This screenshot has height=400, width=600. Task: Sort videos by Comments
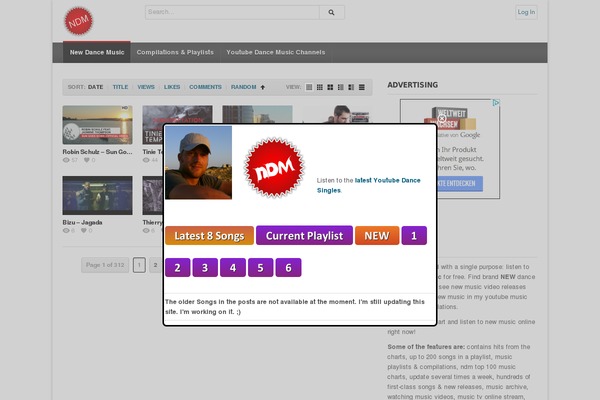(x=205, y=87)
